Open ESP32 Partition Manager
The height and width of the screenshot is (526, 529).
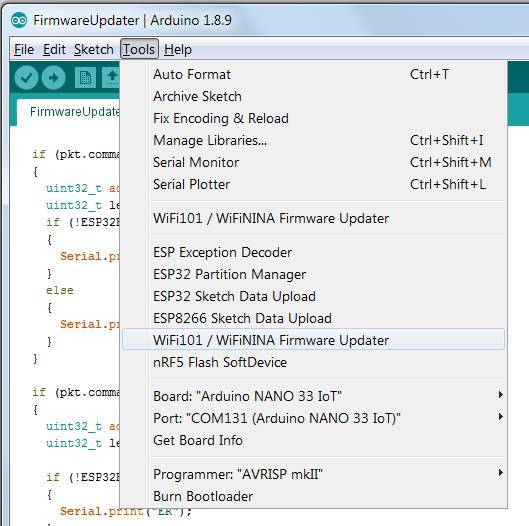(x=314, y=274)
